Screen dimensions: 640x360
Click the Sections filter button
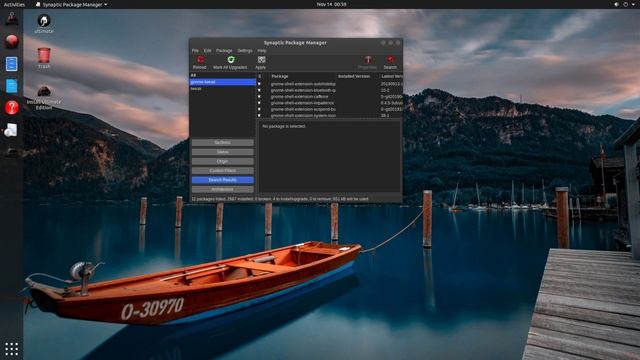click(x=222, y=142)
